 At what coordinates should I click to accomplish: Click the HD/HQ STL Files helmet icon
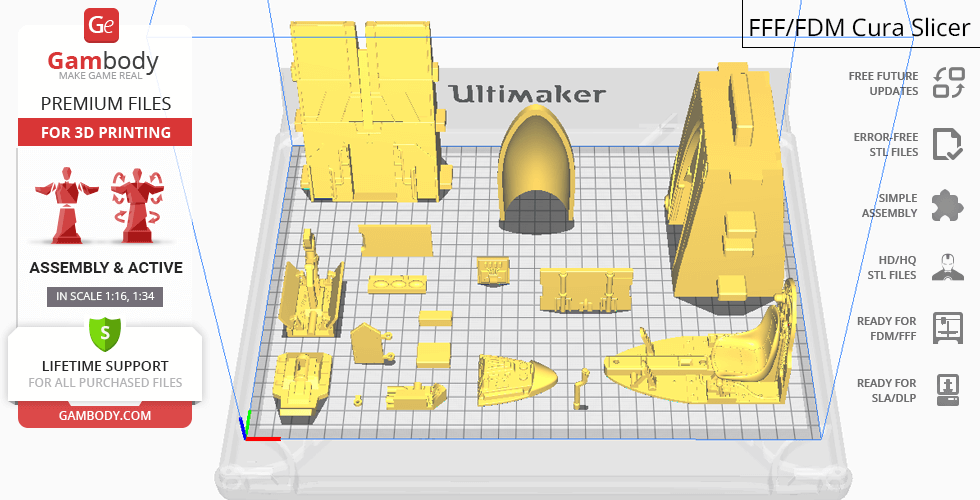coord(948,268)
